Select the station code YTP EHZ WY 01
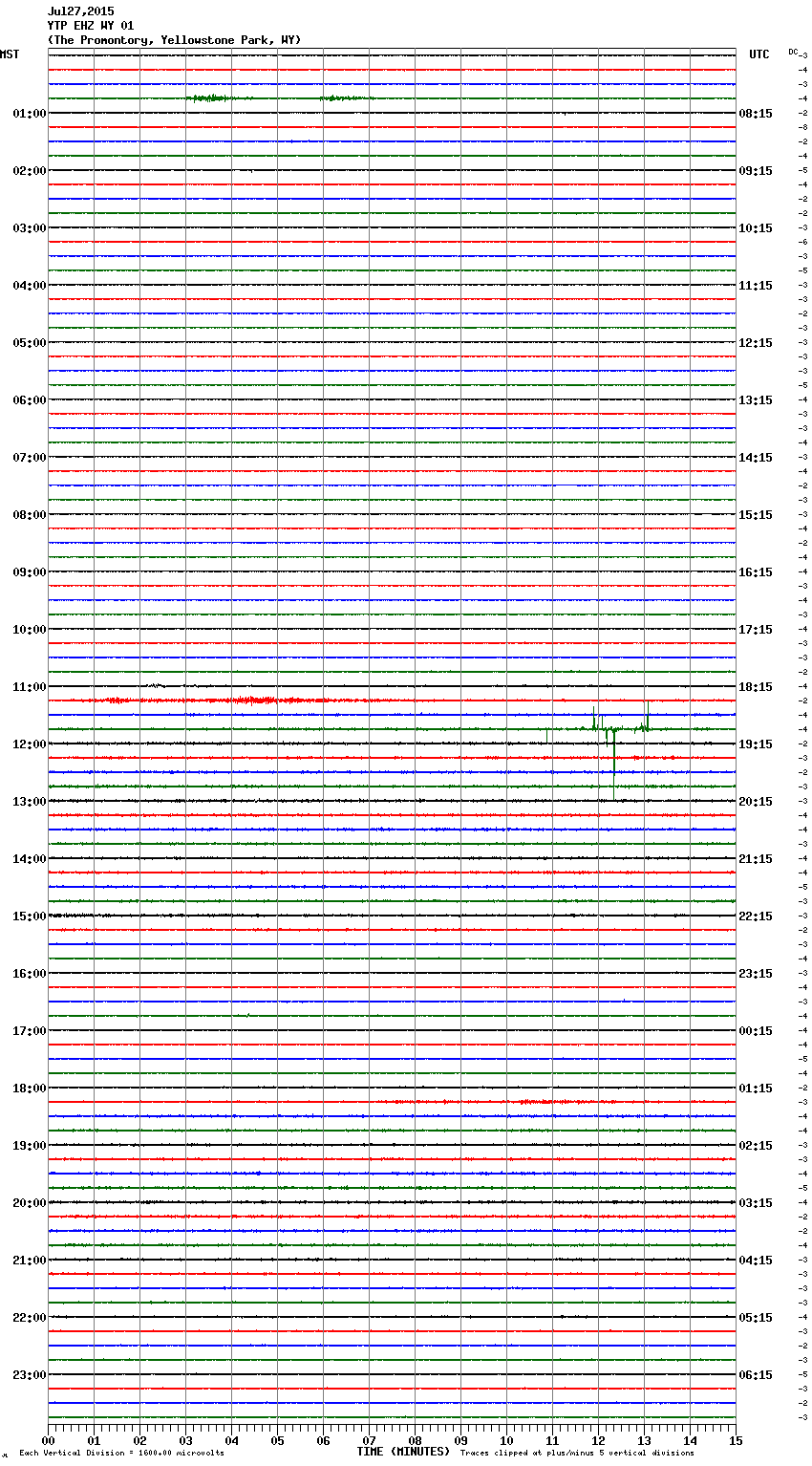The height and width of the screenshot is (1466, 812). [x=91, y=26]
